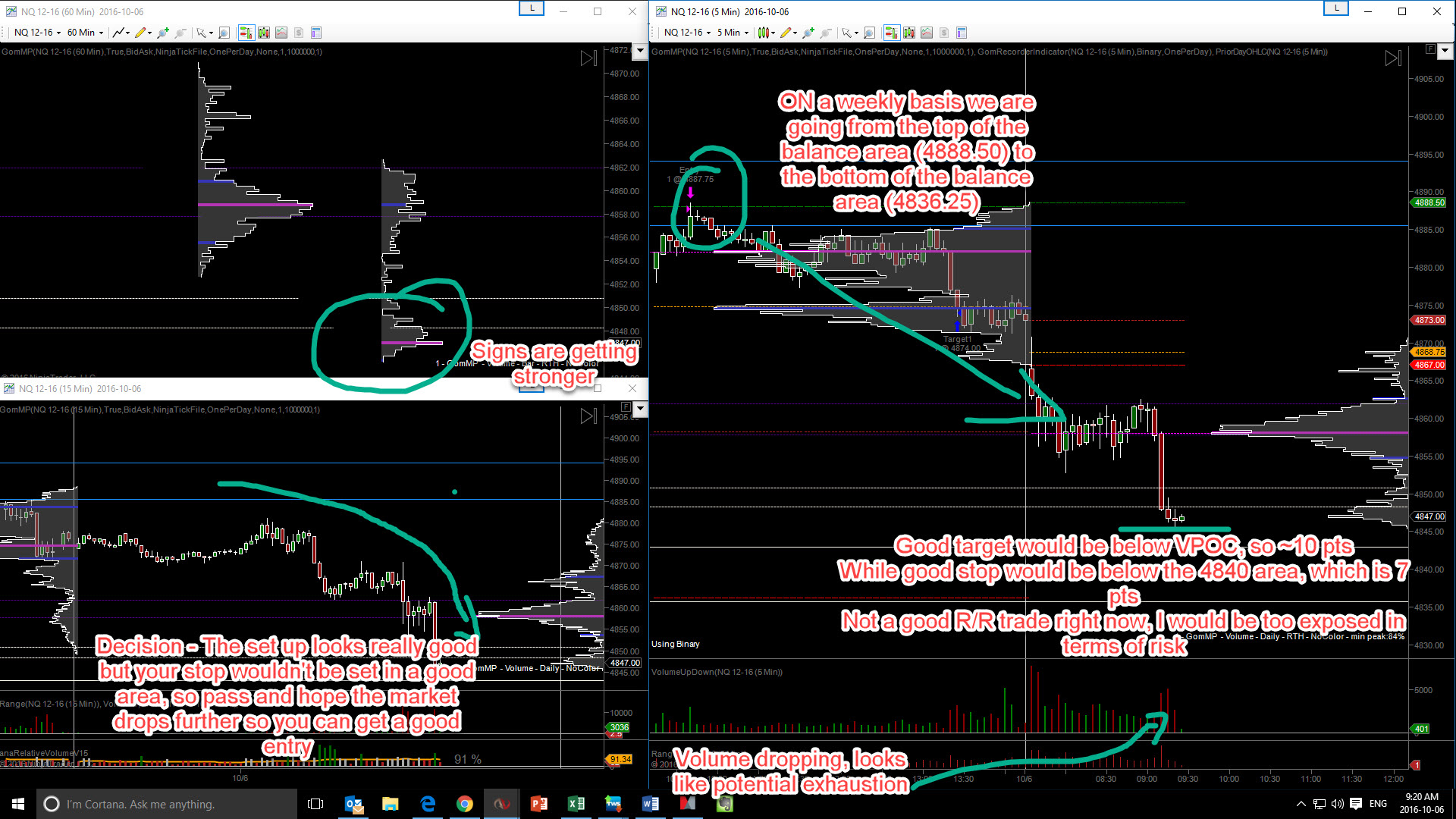Click the magnifier zoom-frame icon in 5 Min chart
The width and height of the screenshot is (1456, 819).
869,33
